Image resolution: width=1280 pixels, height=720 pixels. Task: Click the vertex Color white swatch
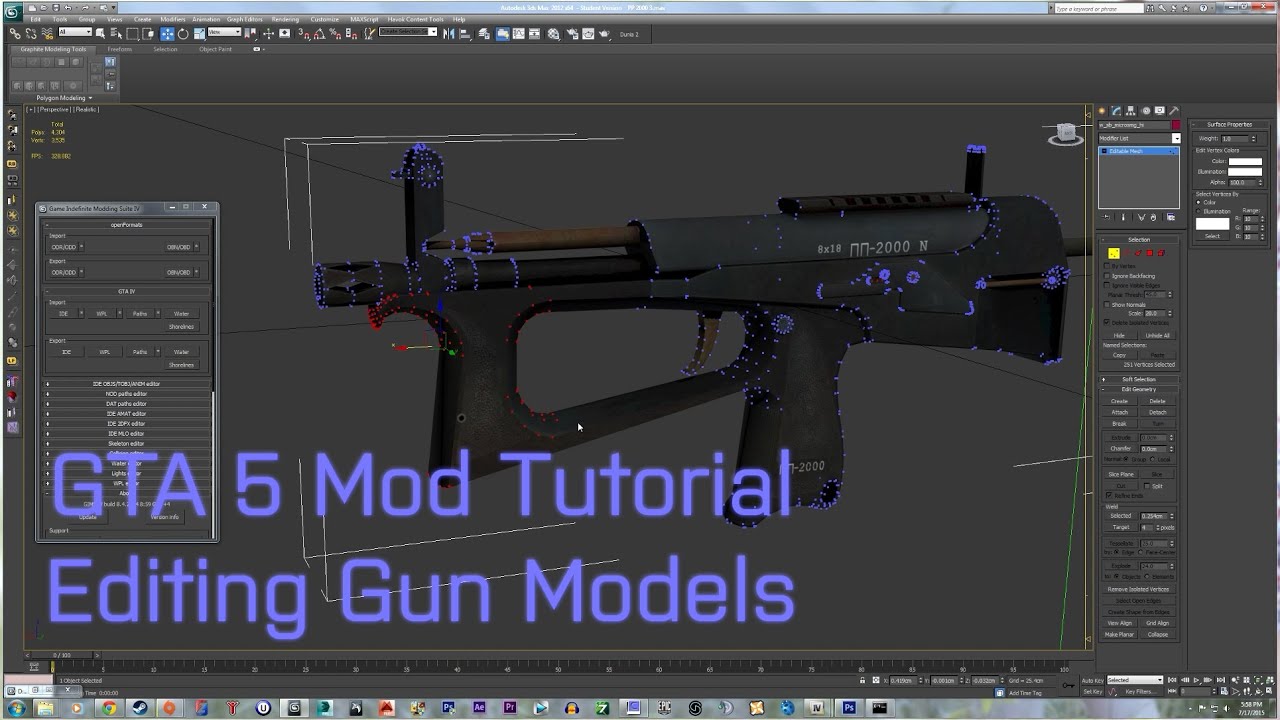[x=1245, y=162]
